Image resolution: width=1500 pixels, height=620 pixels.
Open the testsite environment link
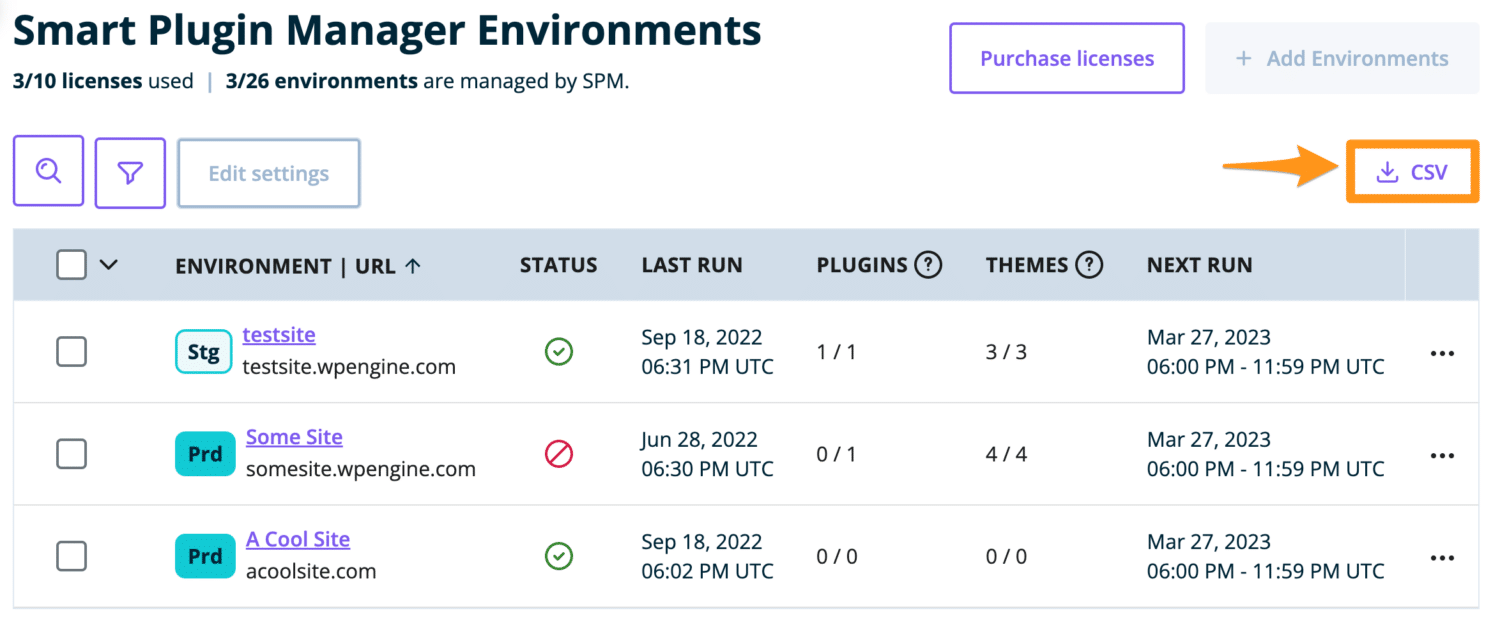279,334
